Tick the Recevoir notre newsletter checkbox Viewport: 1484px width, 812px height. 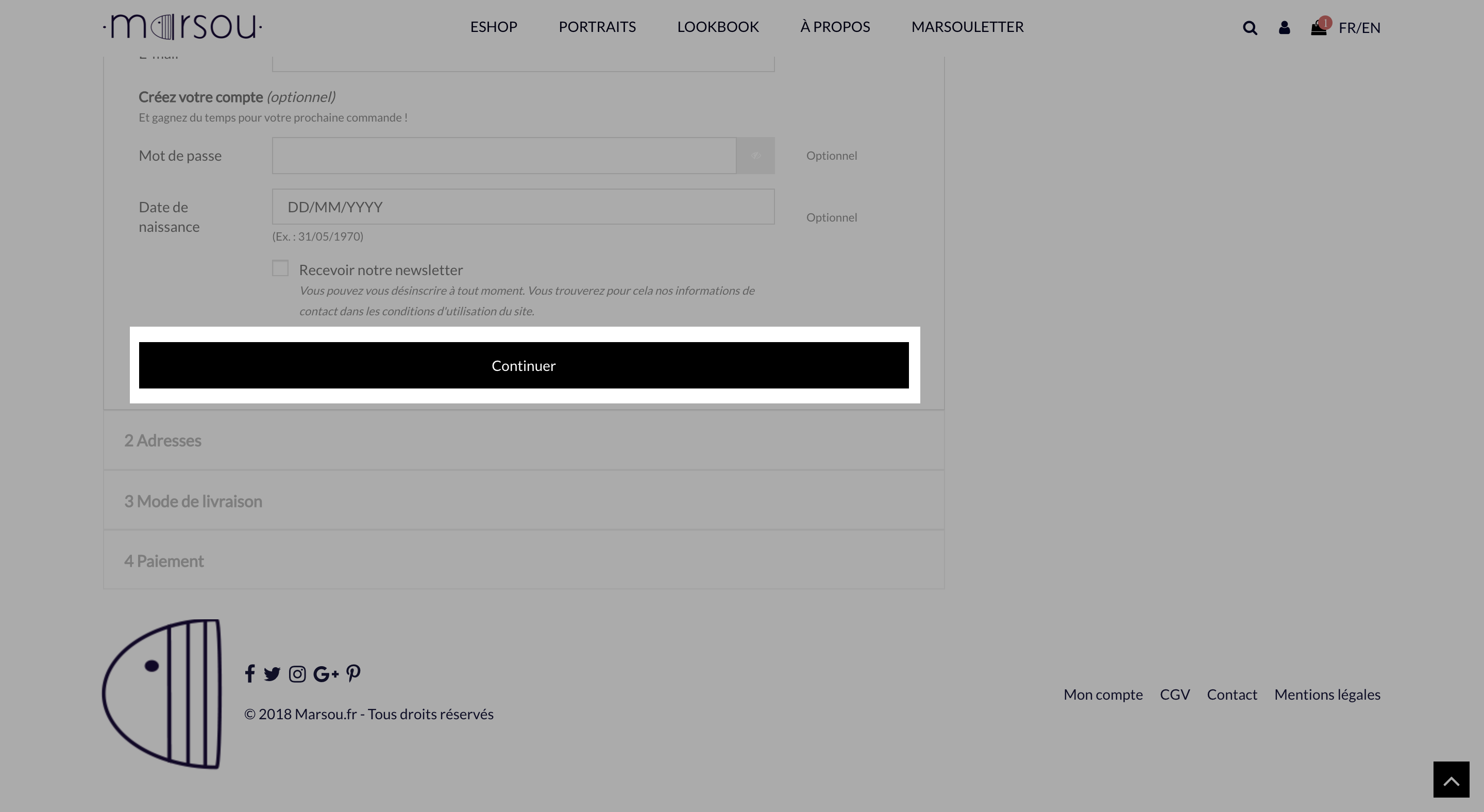point(280,268)
